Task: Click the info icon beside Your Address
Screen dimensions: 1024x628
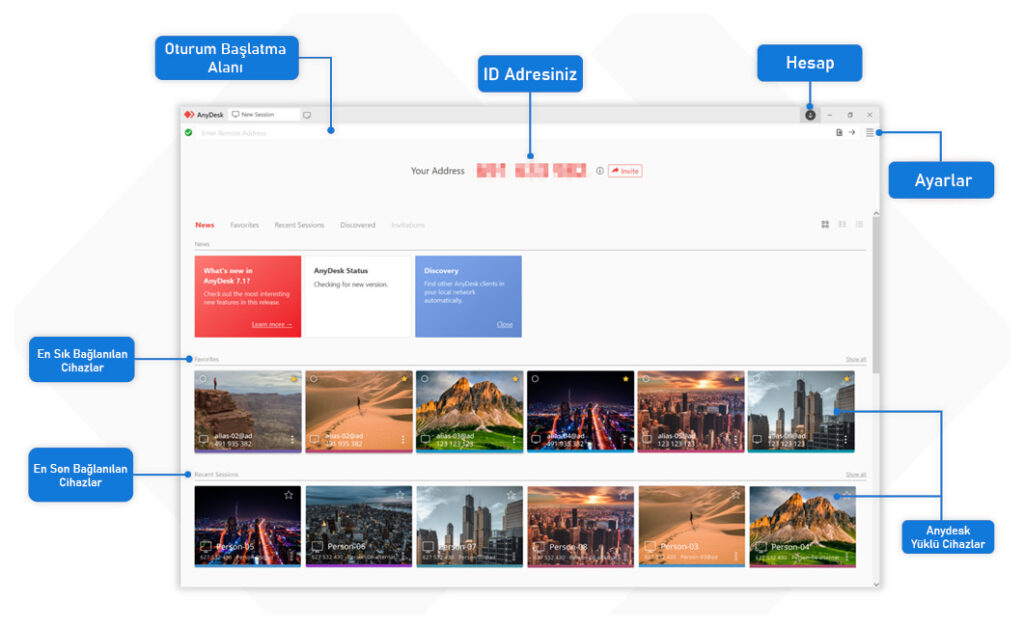Action: (x=599, y=171)
